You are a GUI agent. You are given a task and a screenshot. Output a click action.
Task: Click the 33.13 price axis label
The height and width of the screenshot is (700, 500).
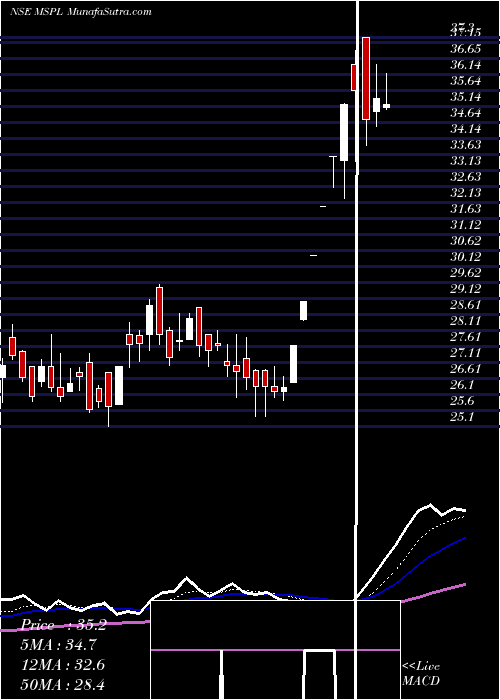[x=466, y=161]
